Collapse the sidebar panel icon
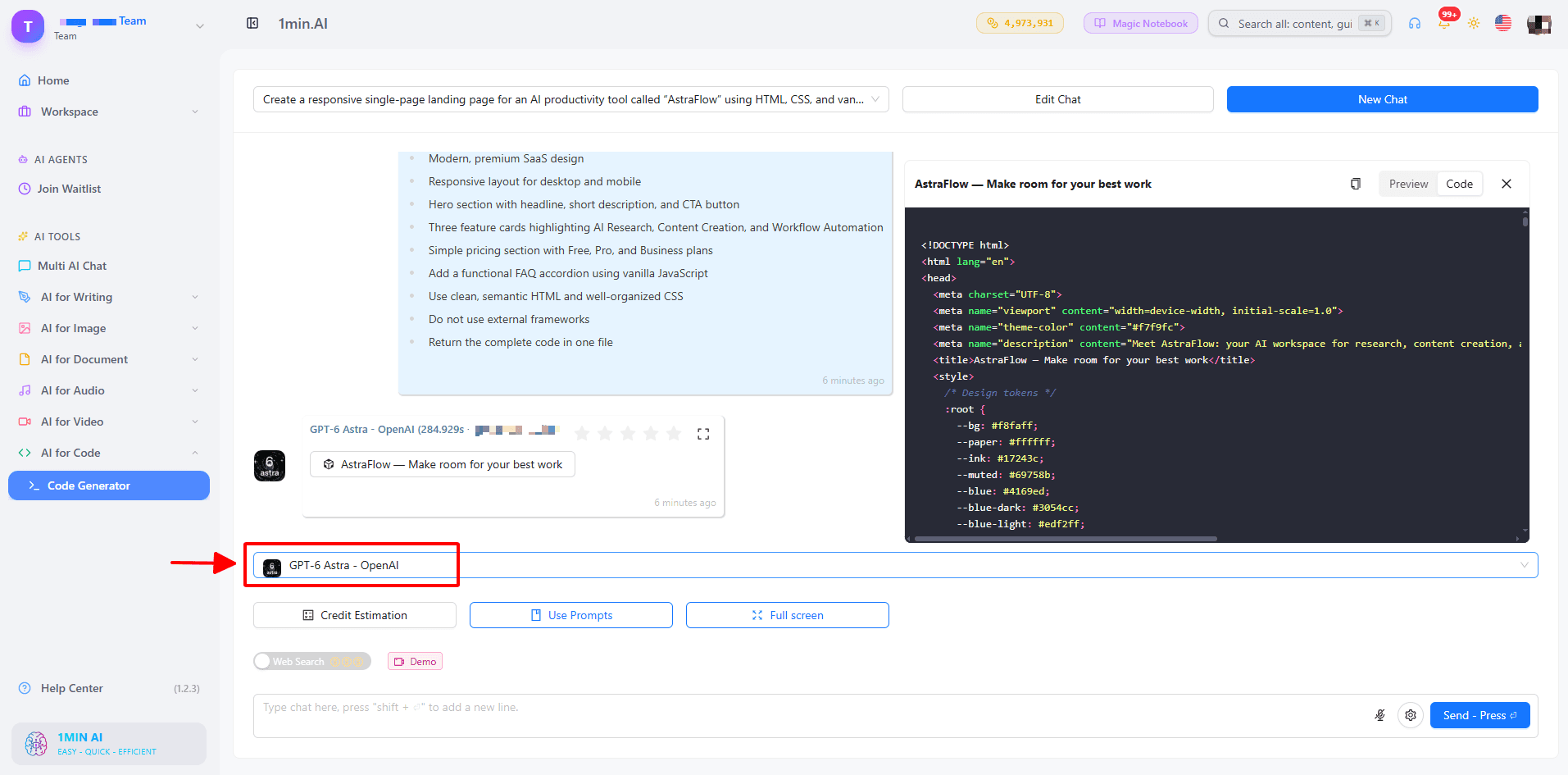1568x775 pixels. tap(252, 23)
